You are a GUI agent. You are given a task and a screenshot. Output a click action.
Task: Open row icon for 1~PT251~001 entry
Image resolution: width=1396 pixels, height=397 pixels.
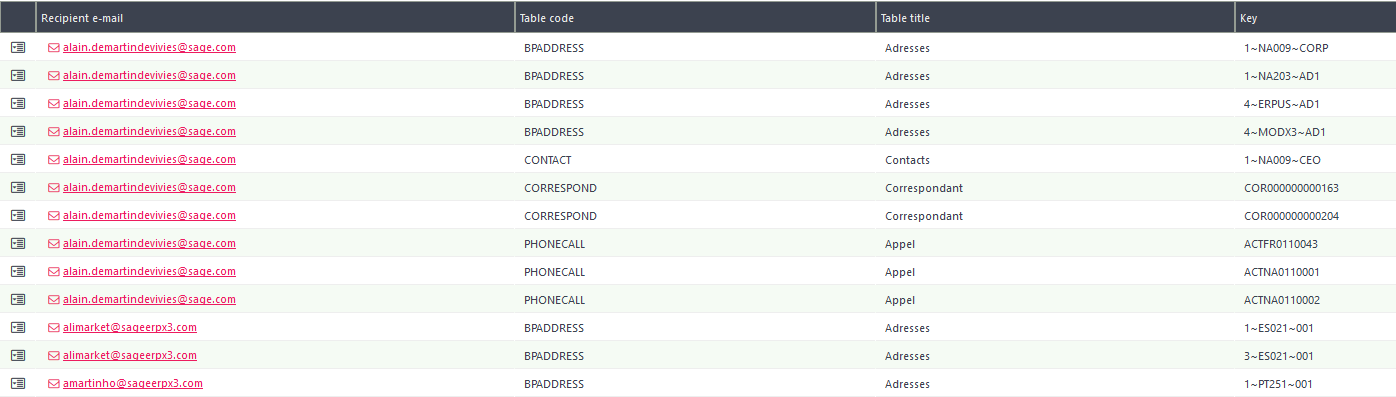click(18, 383)
